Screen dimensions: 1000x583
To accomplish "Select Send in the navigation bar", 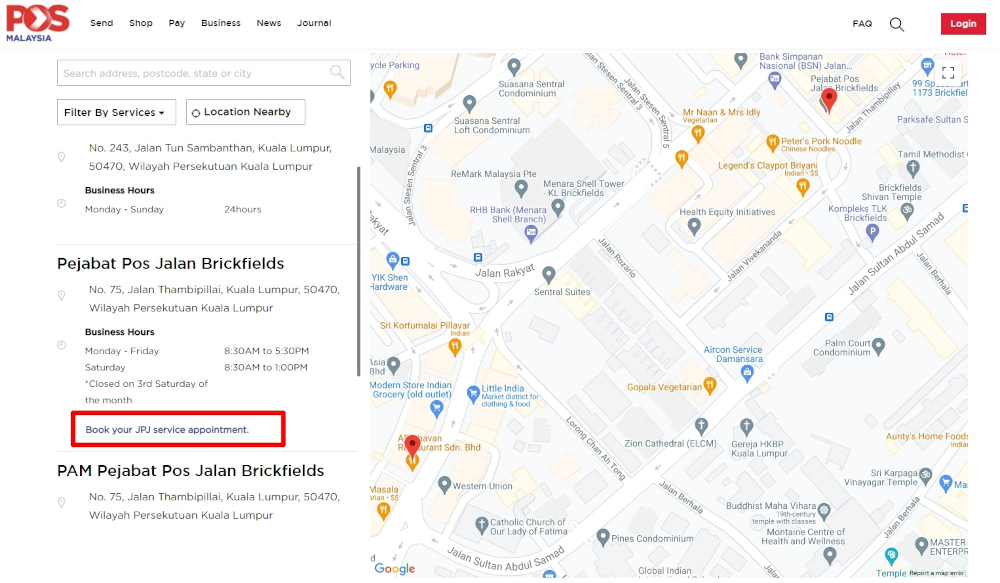I will 101,23.
